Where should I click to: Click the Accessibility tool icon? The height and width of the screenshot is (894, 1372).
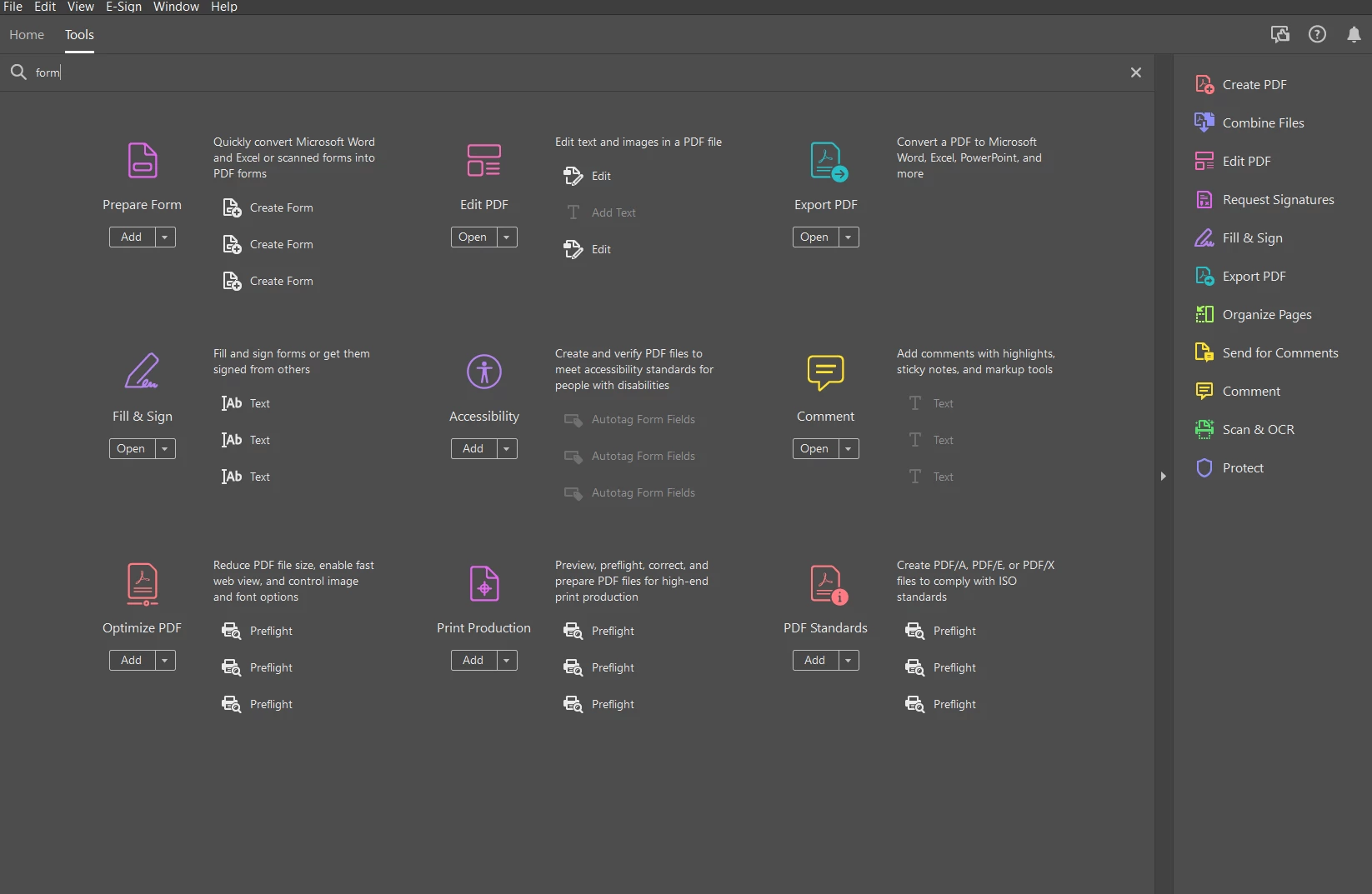tap(484, 372)
